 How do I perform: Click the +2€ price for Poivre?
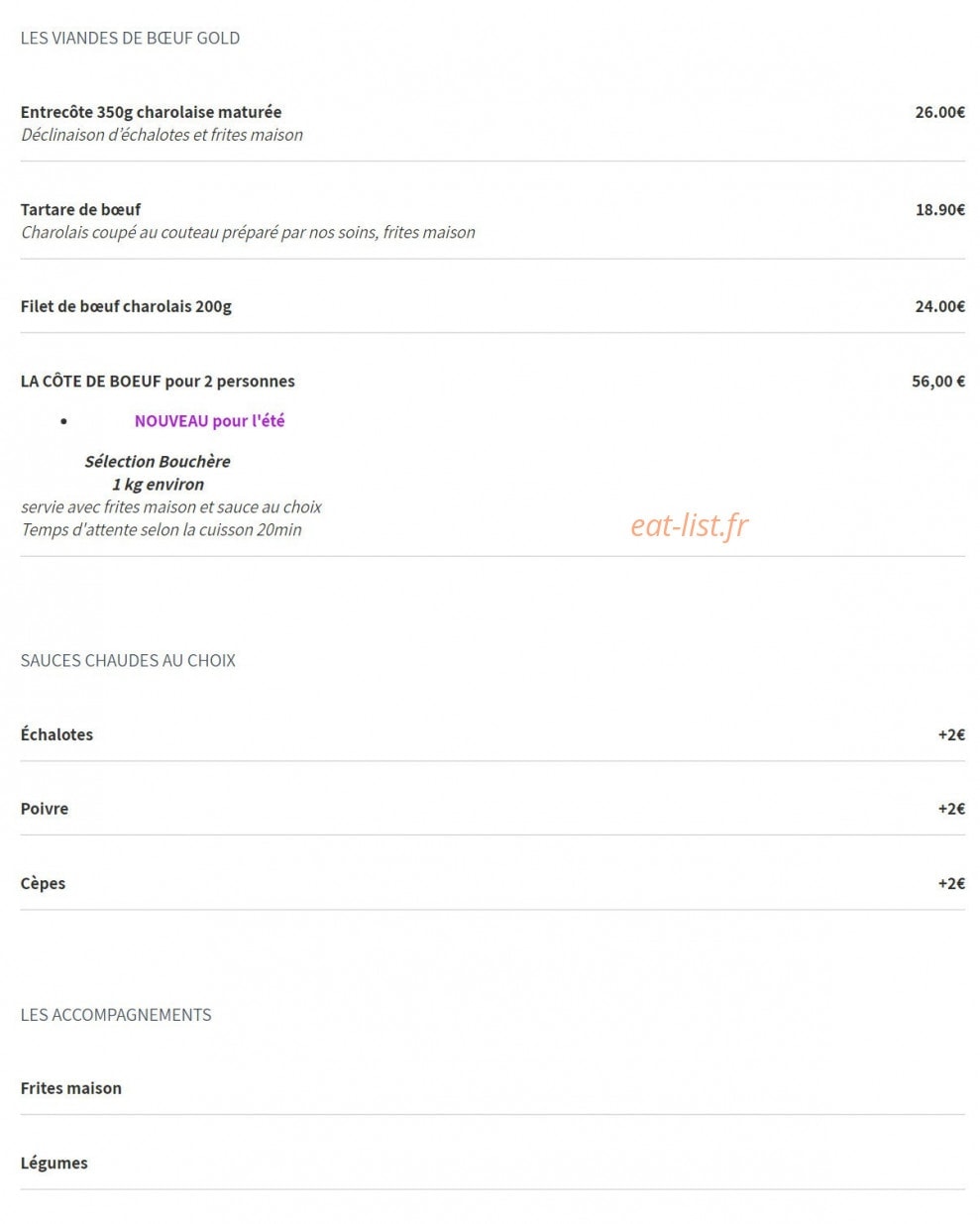pos(951,809)
